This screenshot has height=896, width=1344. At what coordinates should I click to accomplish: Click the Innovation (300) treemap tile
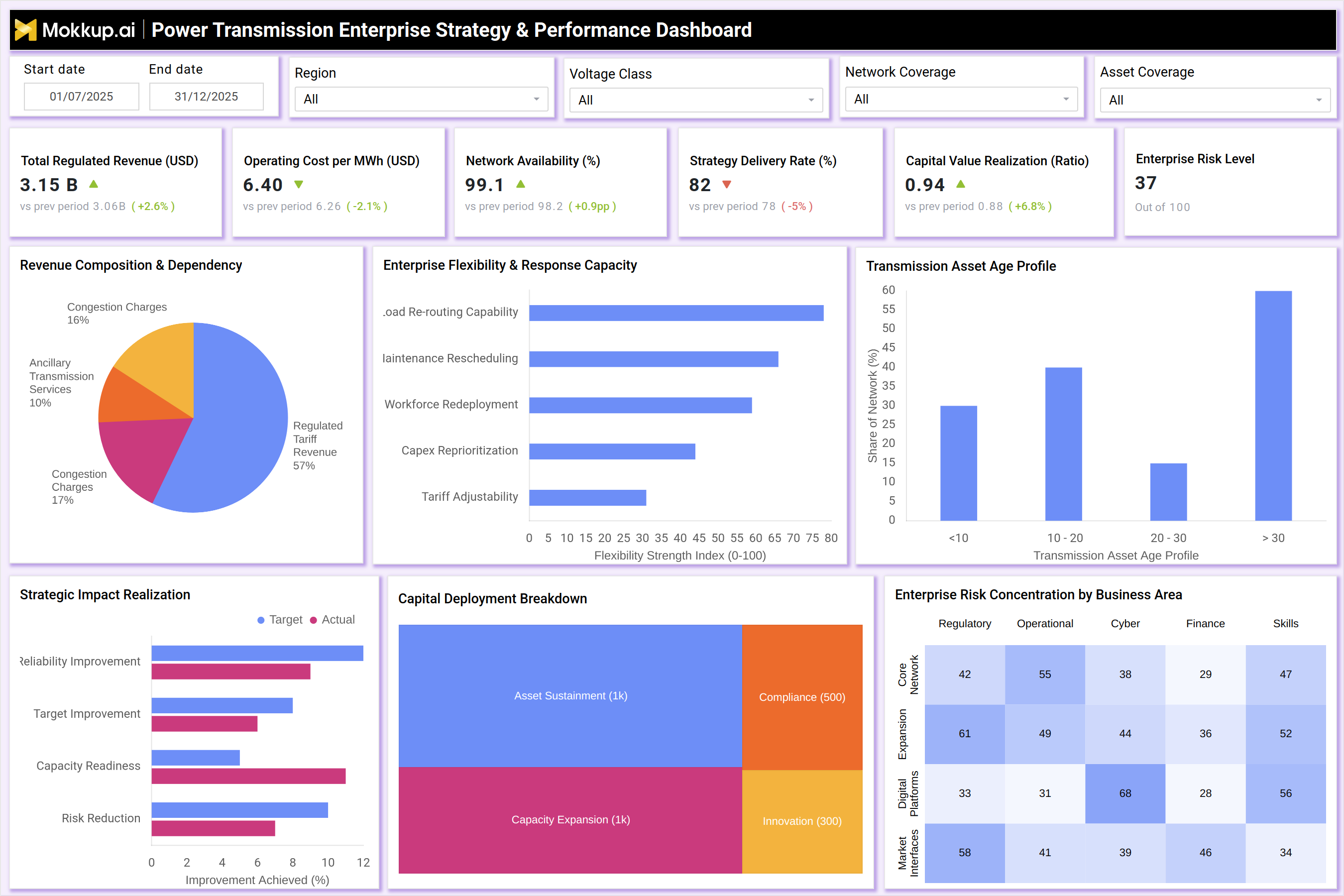(802, 822)
